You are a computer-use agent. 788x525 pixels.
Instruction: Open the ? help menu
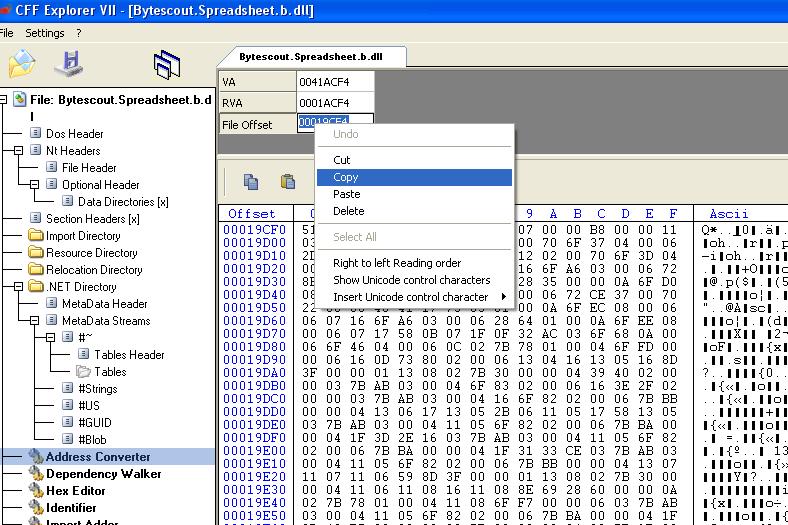78,33
